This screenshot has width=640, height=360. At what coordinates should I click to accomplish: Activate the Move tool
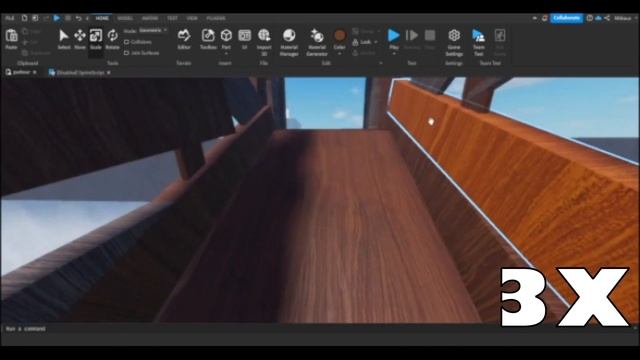(80, 36)
